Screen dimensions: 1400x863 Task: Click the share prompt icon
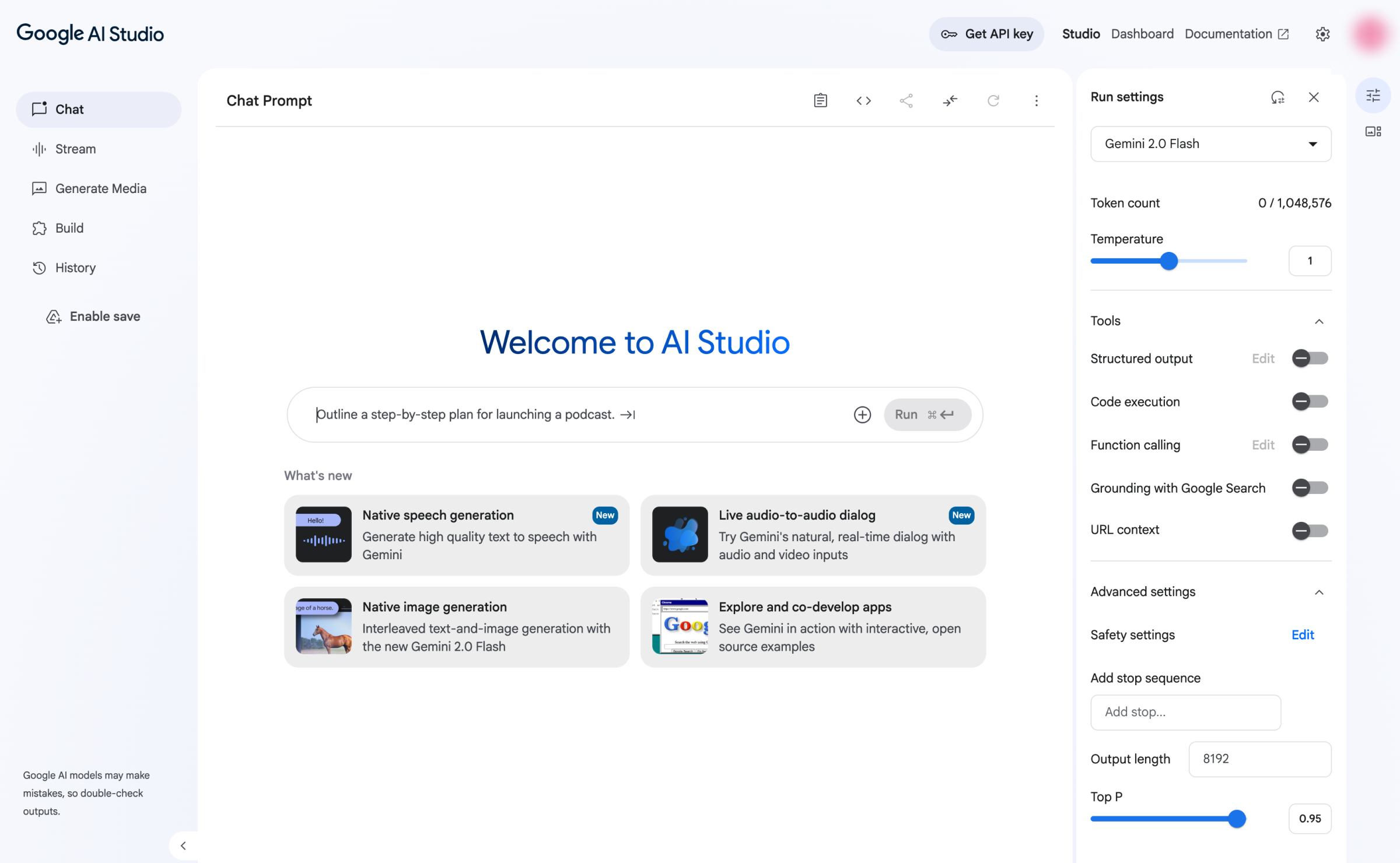(906, 101)
